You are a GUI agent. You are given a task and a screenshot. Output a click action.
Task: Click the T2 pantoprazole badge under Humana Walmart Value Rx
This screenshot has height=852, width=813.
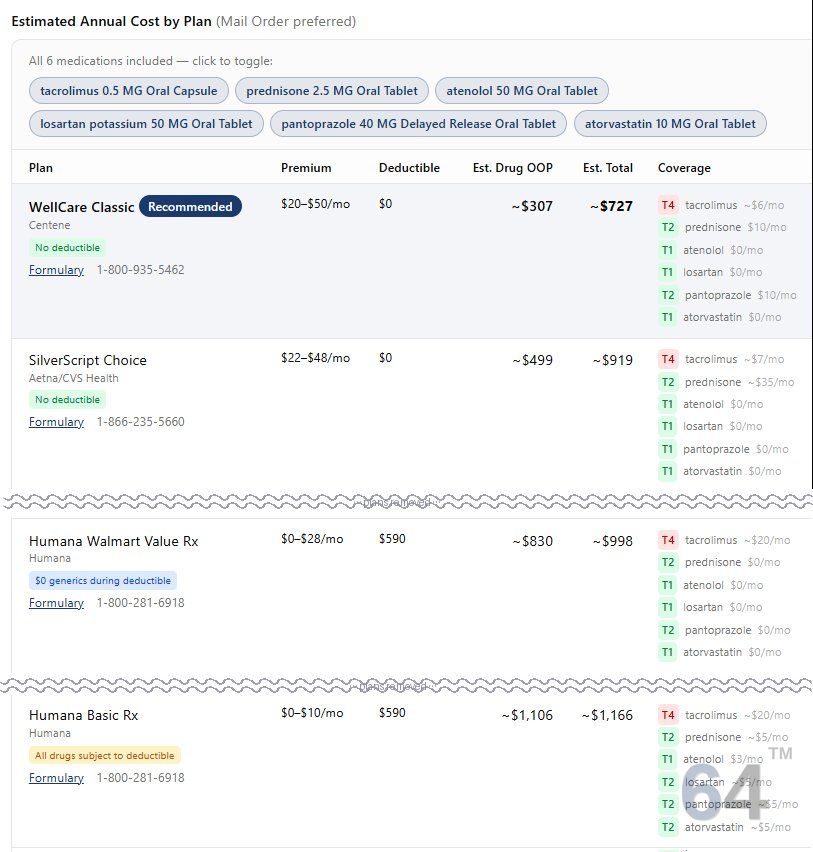click(x=667, y=630)
